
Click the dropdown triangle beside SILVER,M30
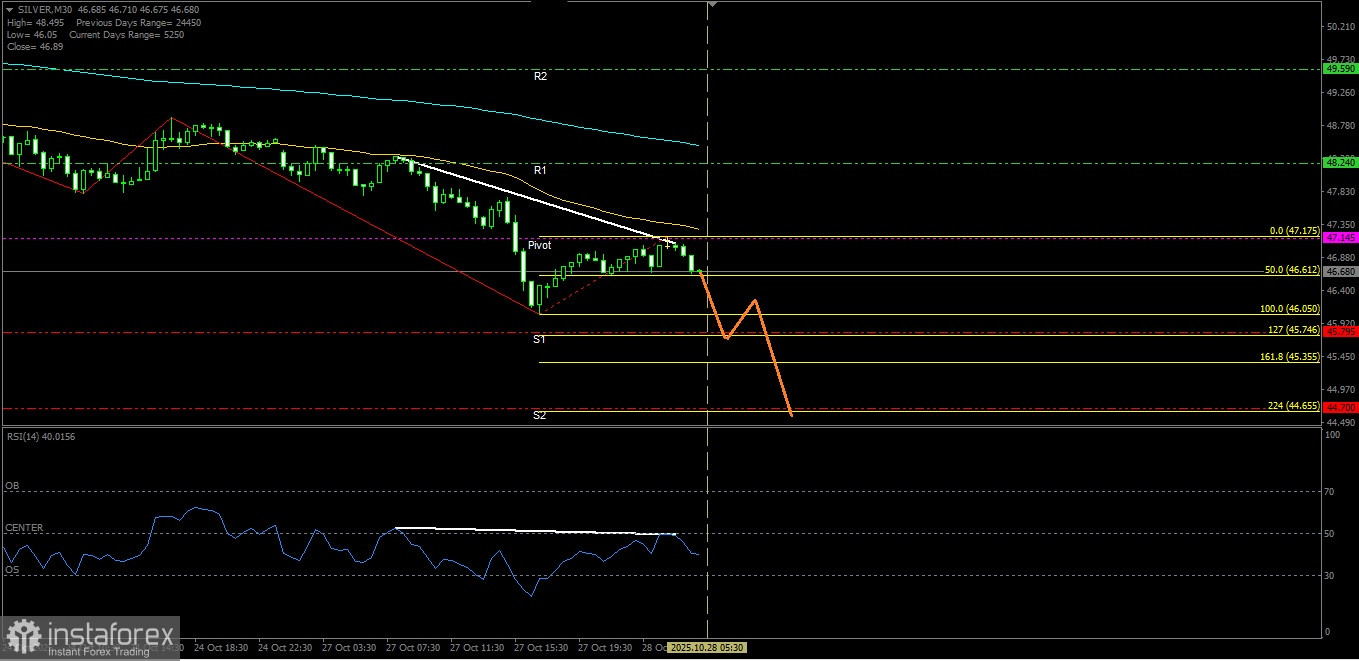pos(8,9)
